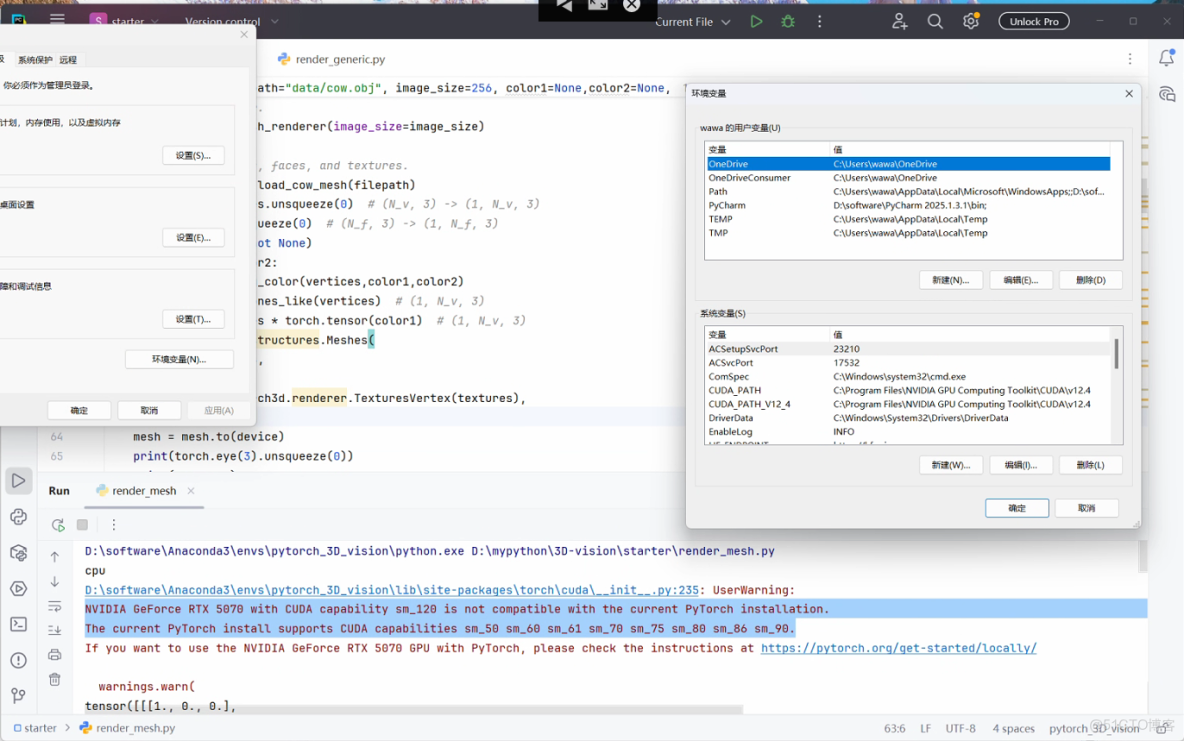This screenshot has height=741, width=1184.
Task: Open the main hamburger menu
Action: [x=57, y=20]
